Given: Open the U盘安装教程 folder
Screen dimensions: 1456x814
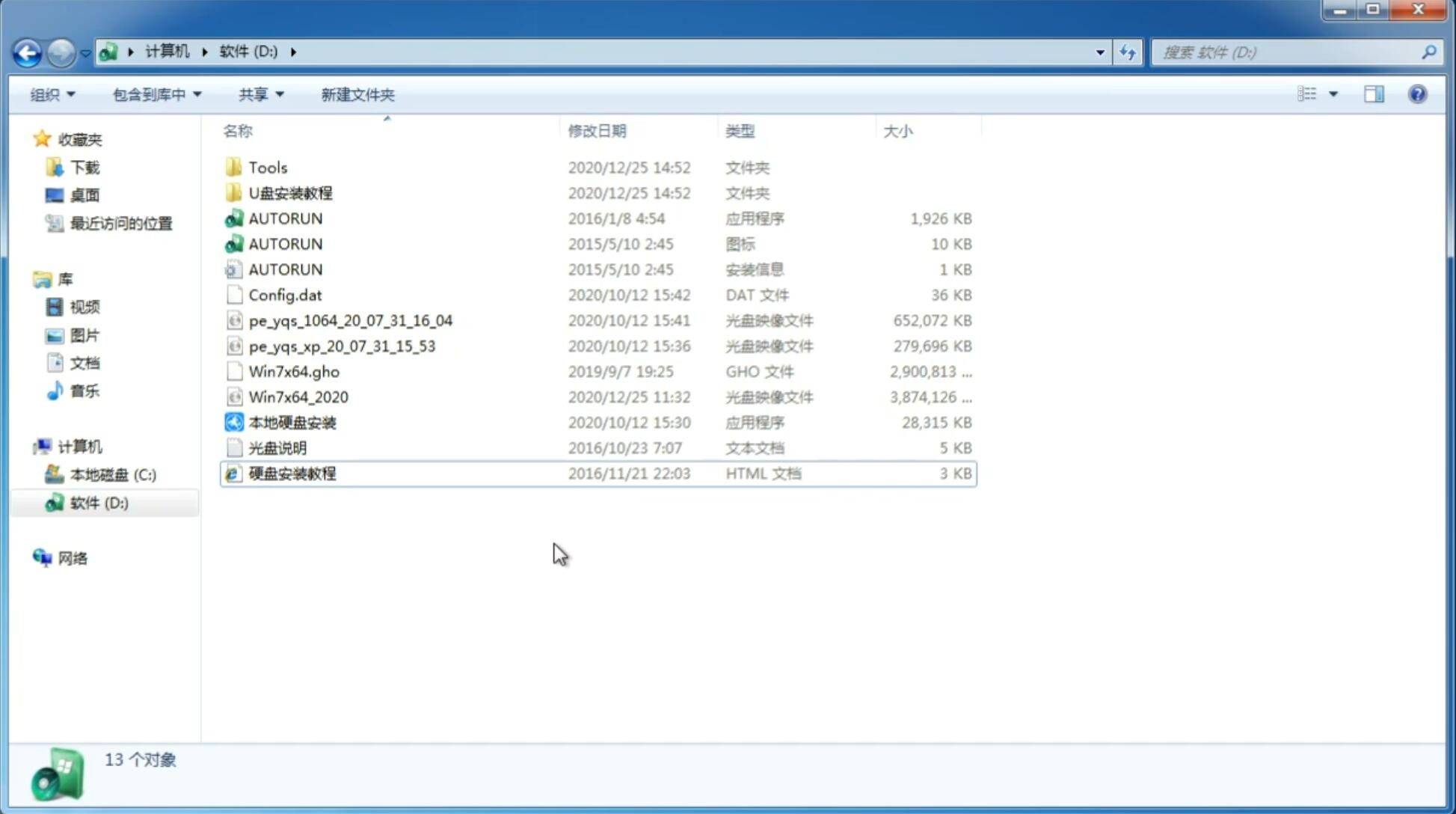Looking at the screenshot, I should [x=290, y=192].
